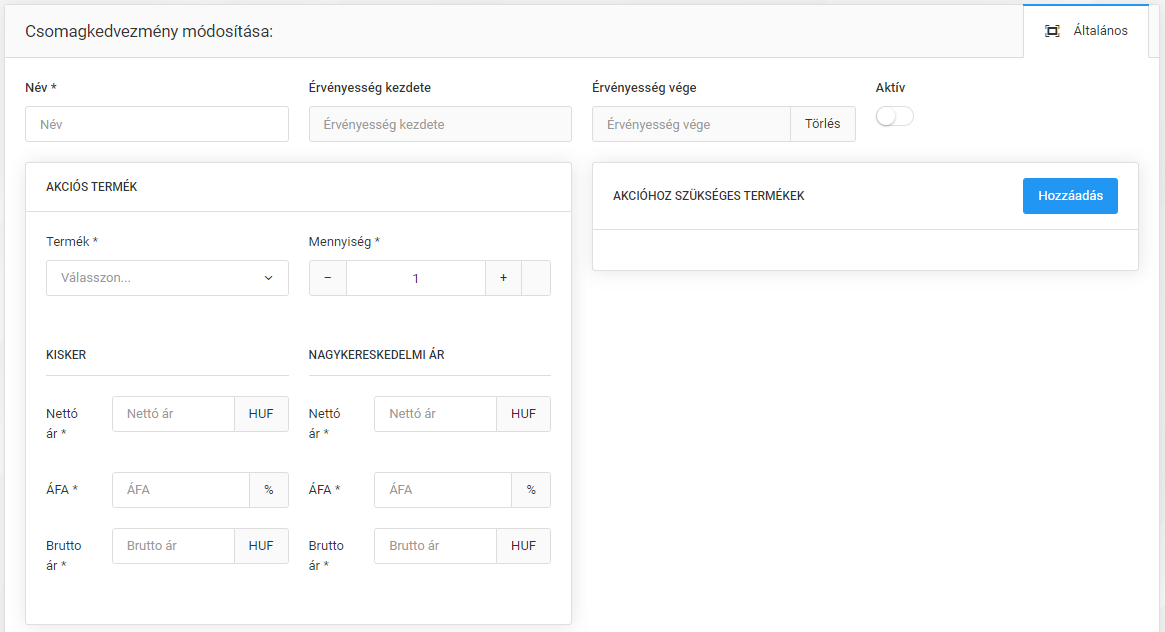Open the Érvényesség kezdete date field
This screenshot has height=632, width=1165.
[x=440, y=125]
